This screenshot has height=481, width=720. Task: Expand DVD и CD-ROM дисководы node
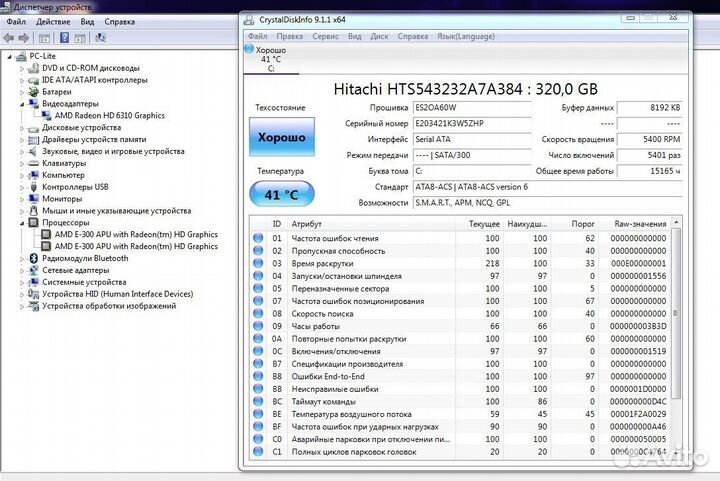22,69
